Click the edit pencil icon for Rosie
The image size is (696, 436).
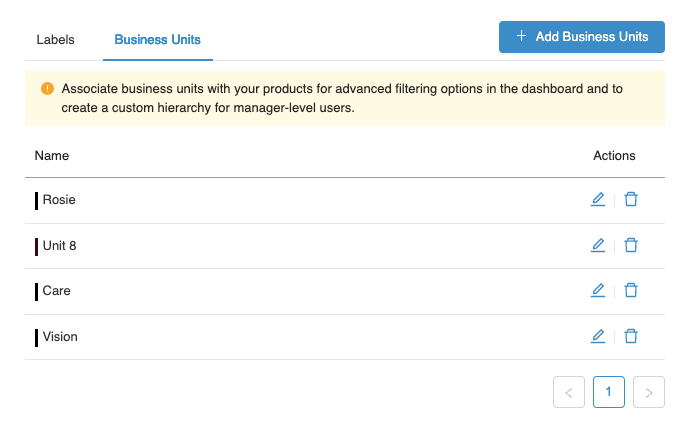tap(598, 199)
